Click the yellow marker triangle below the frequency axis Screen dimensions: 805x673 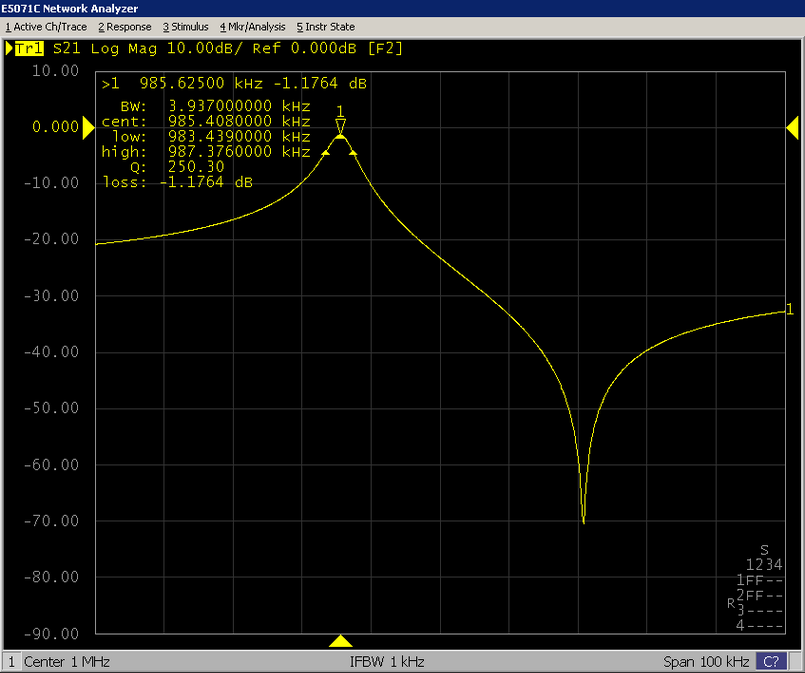point(341,641)
